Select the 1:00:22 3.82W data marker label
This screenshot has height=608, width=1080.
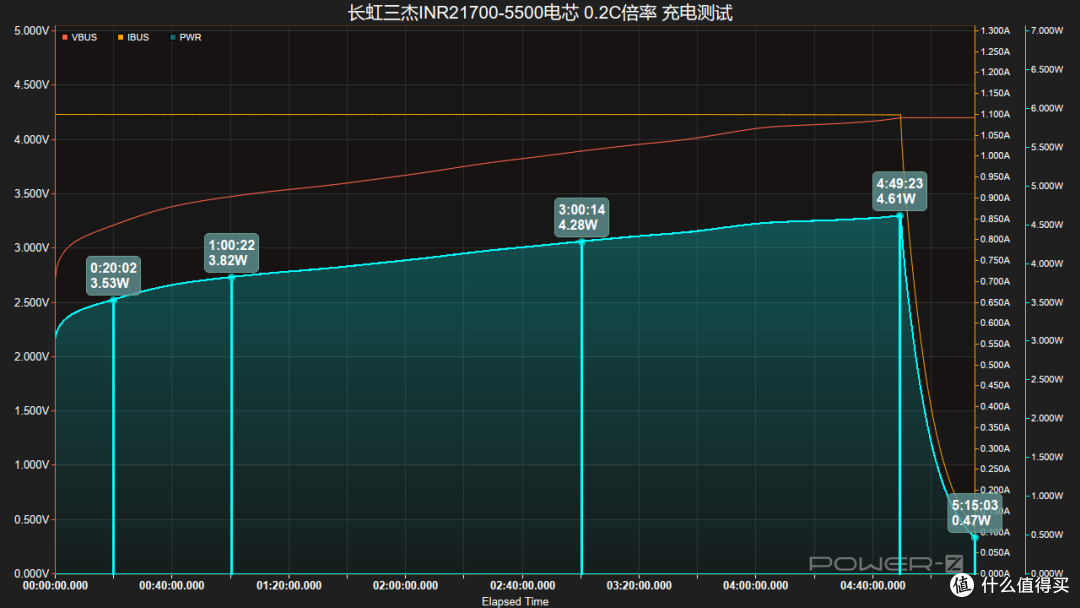pyautogui.click(x=232, y=253)
